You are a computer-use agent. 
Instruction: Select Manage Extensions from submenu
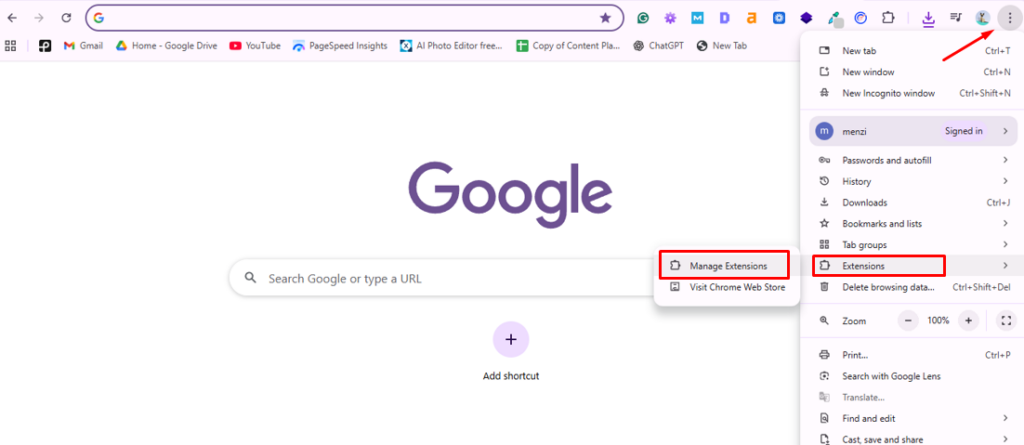(727, 266)
